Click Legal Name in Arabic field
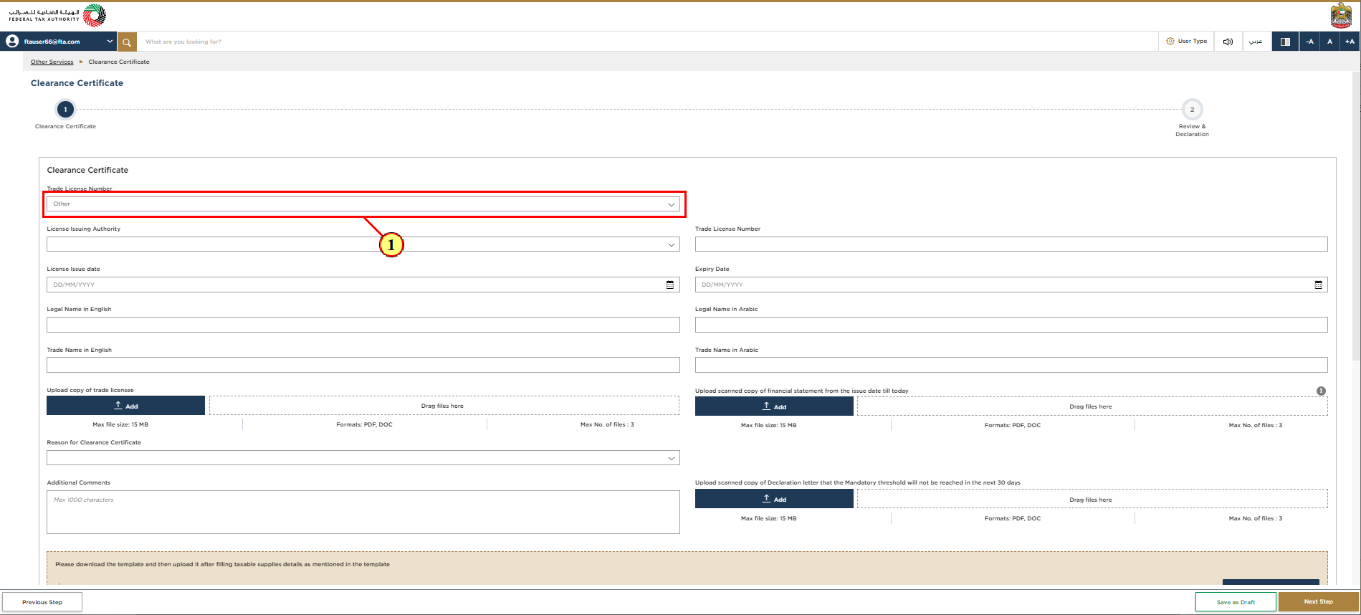This screenshot has width=1361, height=615. coord(1011,325)
